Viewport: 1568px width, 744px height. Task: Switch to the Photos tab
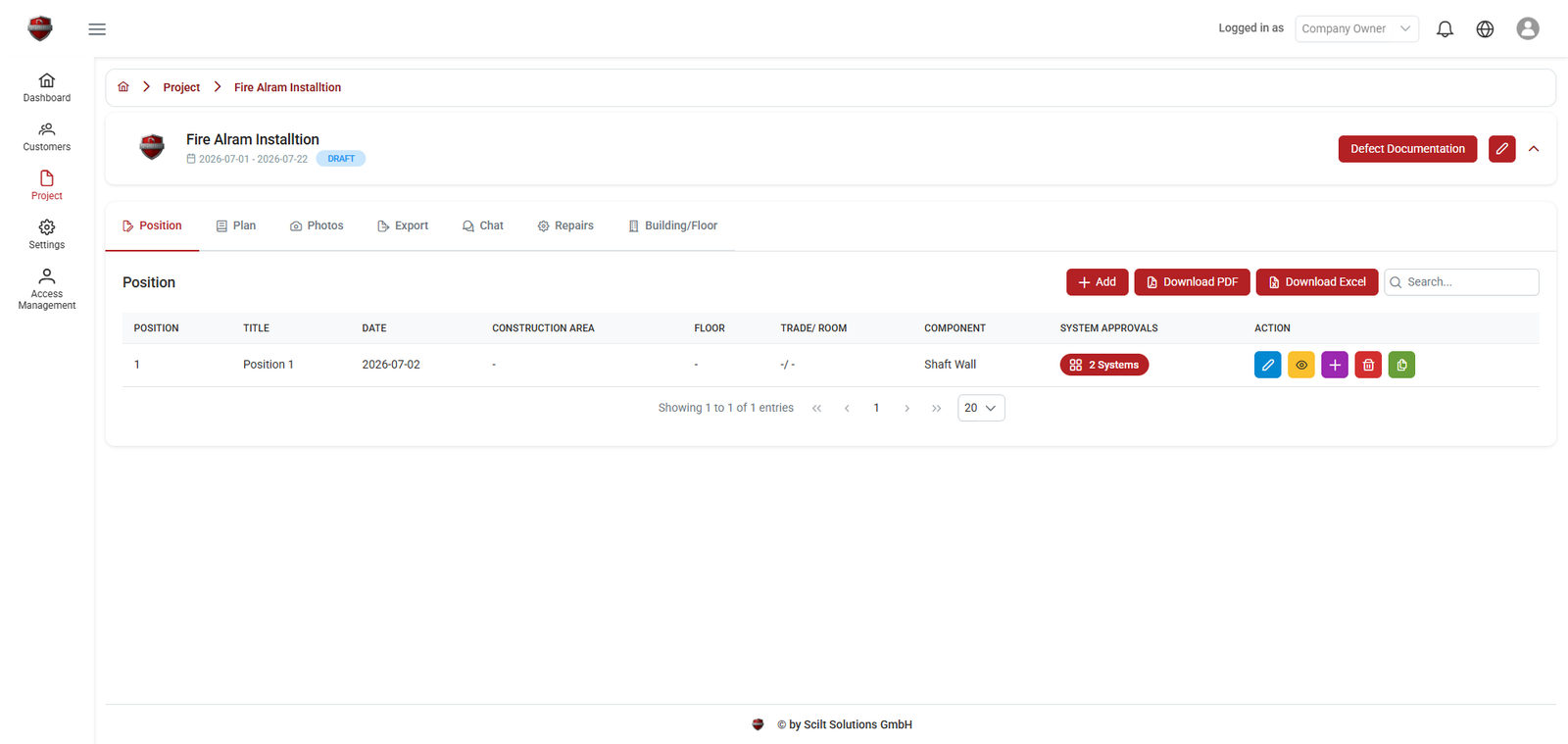pyautogui.click(x=317, y=226)
